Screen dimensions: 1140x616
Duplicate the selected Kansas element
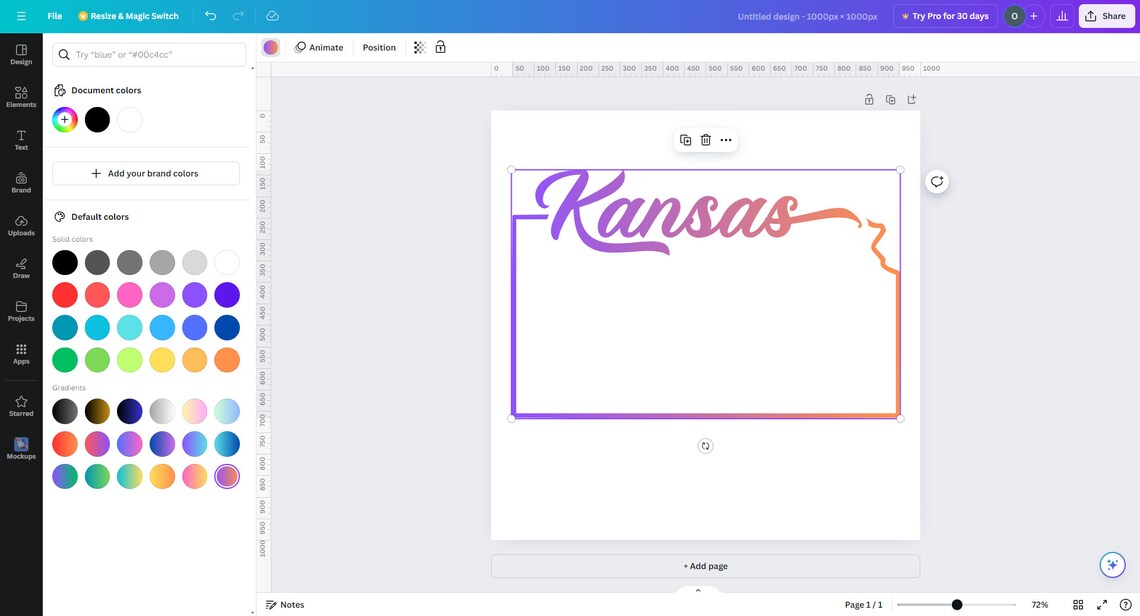(x=684, y=139)
